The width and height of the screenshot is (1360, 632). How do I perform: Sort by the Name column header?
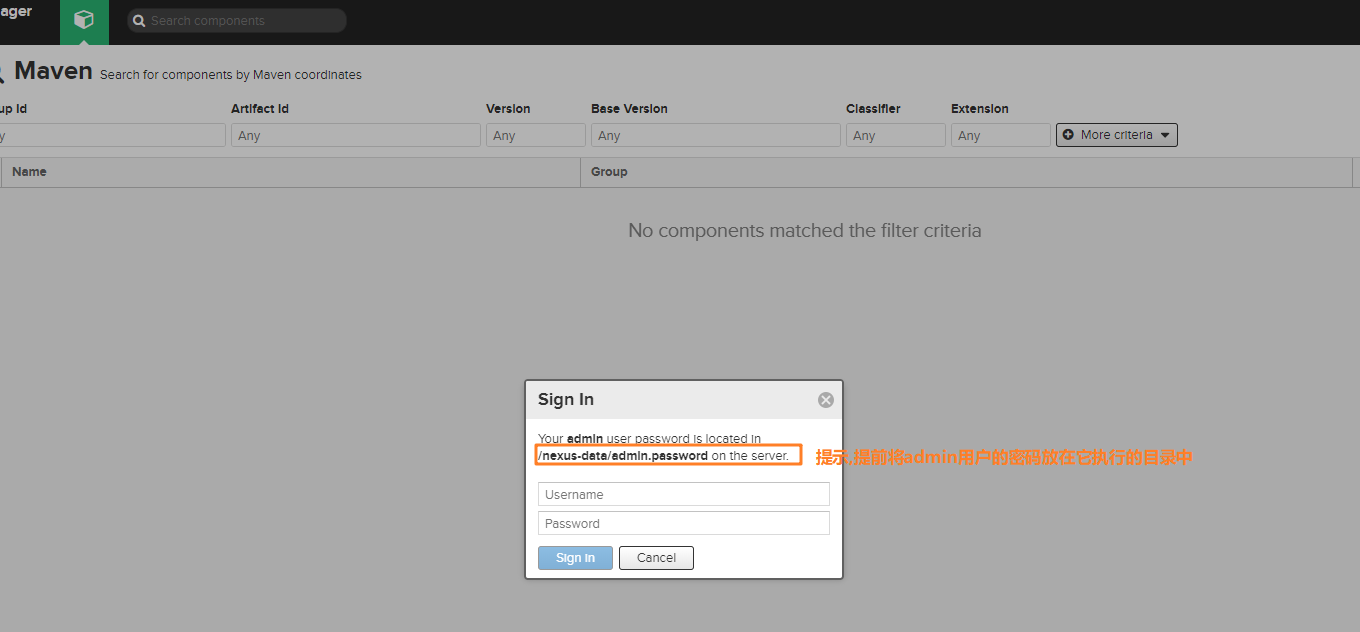[290, 172]
